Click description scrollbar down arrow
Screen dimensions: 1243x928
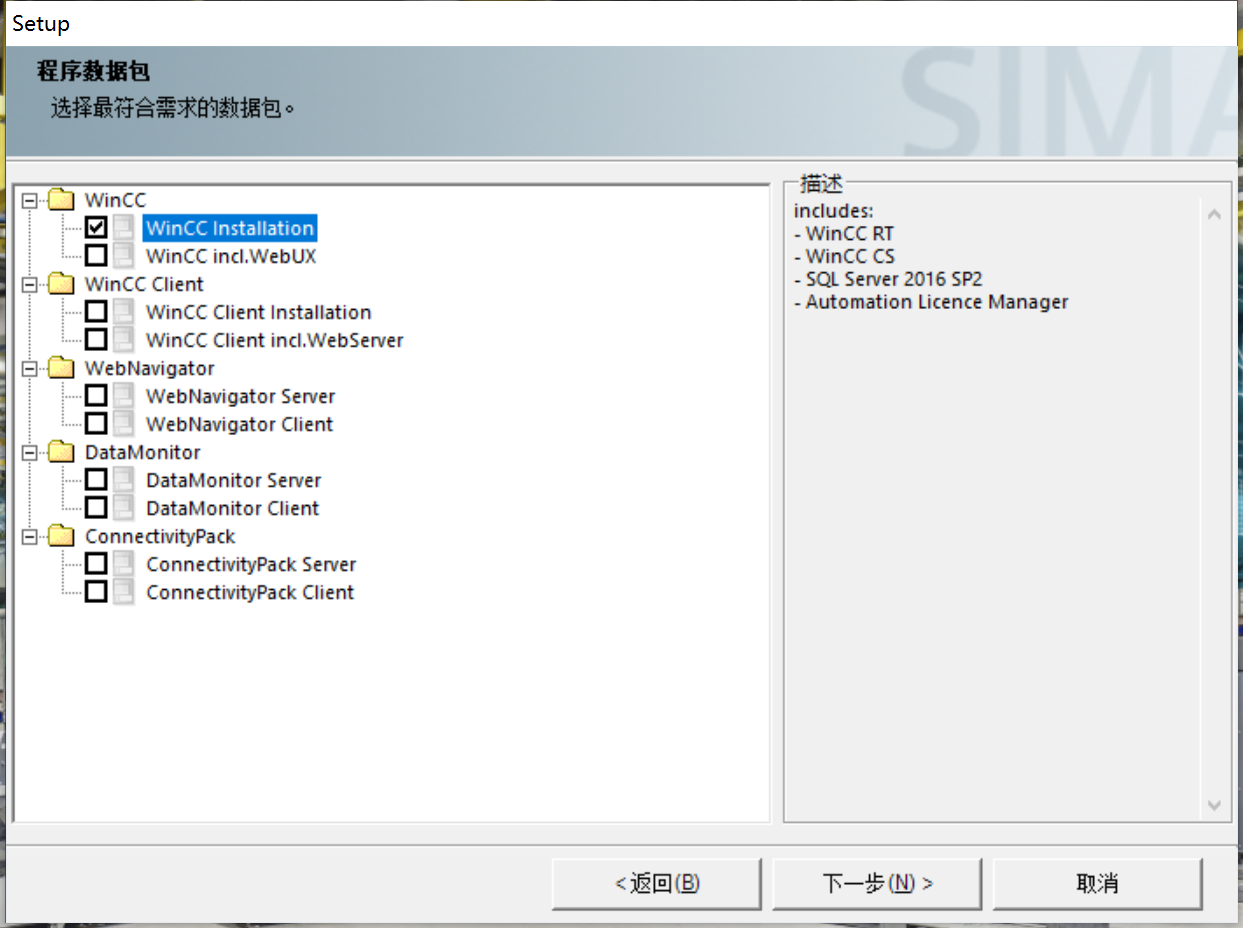coord(1213,805)
